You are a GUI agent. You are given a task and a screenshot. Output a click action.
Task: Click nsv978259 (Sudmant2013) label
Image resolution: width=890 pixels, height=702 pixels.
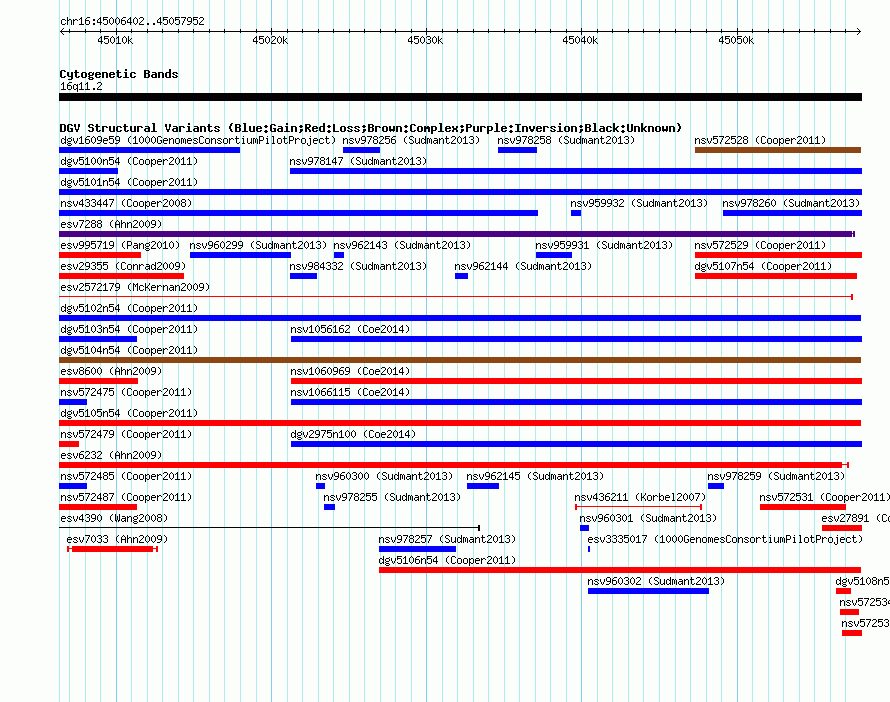click(x=776, y=476)
